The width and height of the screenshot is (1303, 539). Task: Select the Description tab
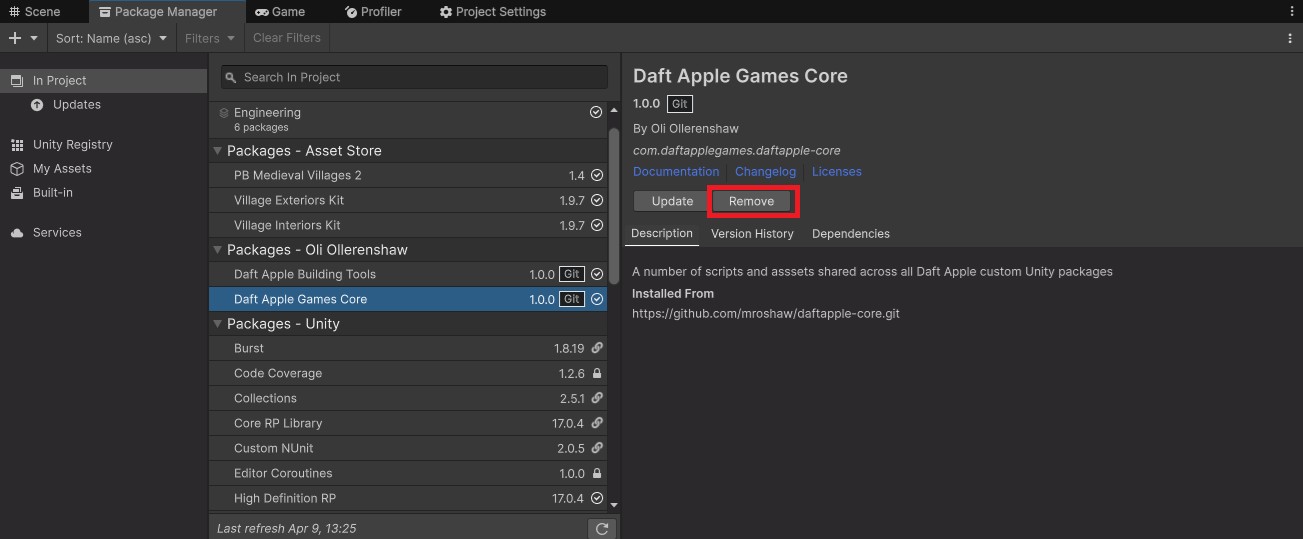pos(662,233)
